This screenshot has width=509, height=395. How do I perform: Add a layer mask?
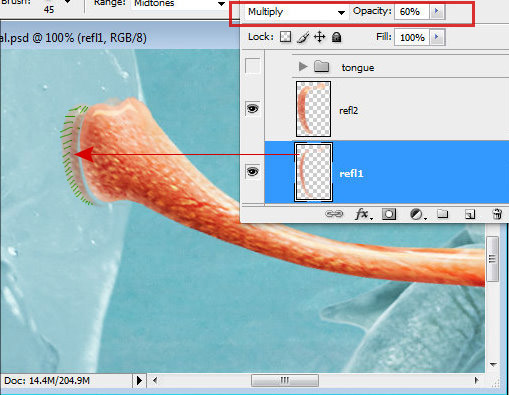point(389,214)
